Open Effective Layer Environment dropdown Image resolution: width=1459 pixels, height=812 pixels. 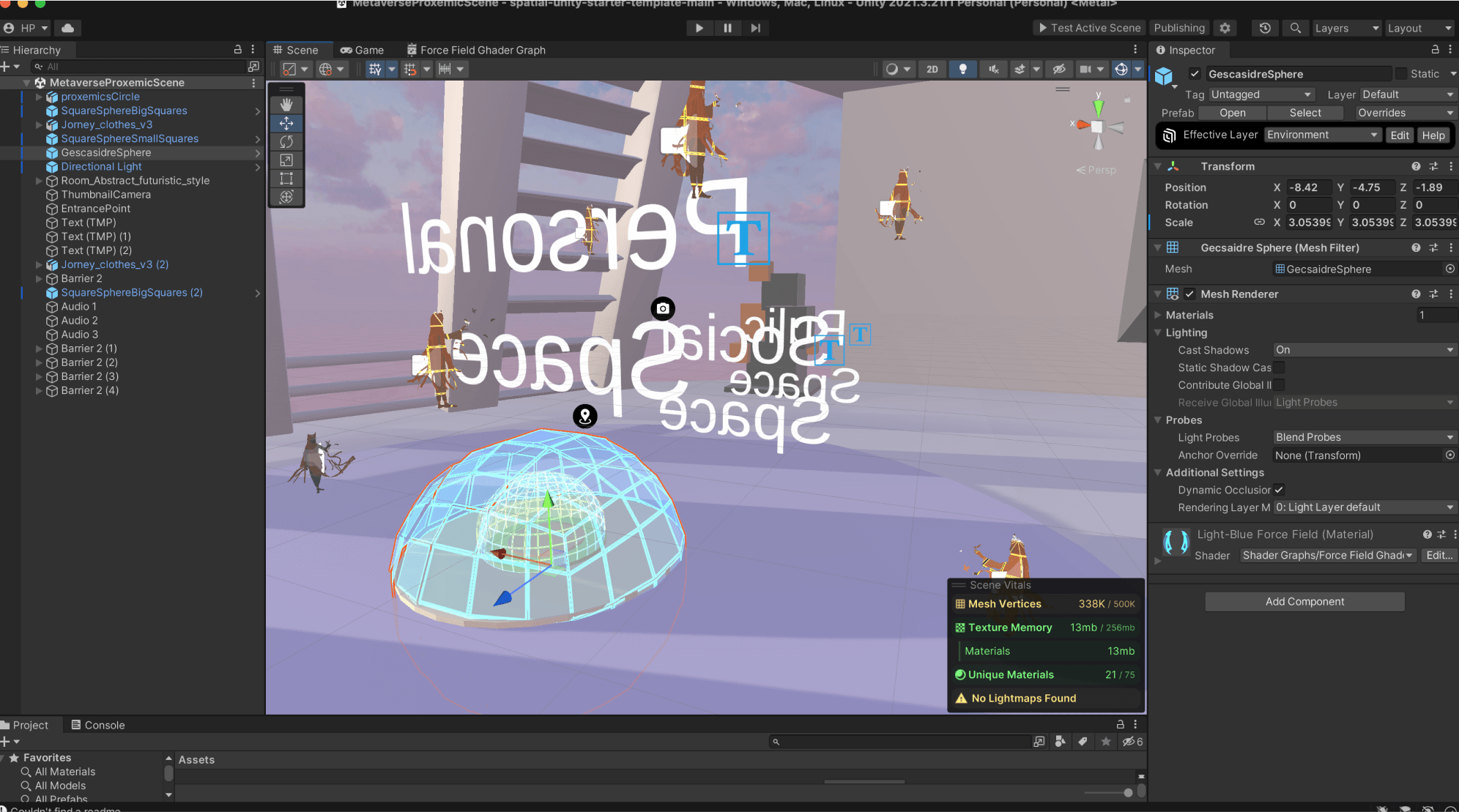click(x=1323, y=135)
